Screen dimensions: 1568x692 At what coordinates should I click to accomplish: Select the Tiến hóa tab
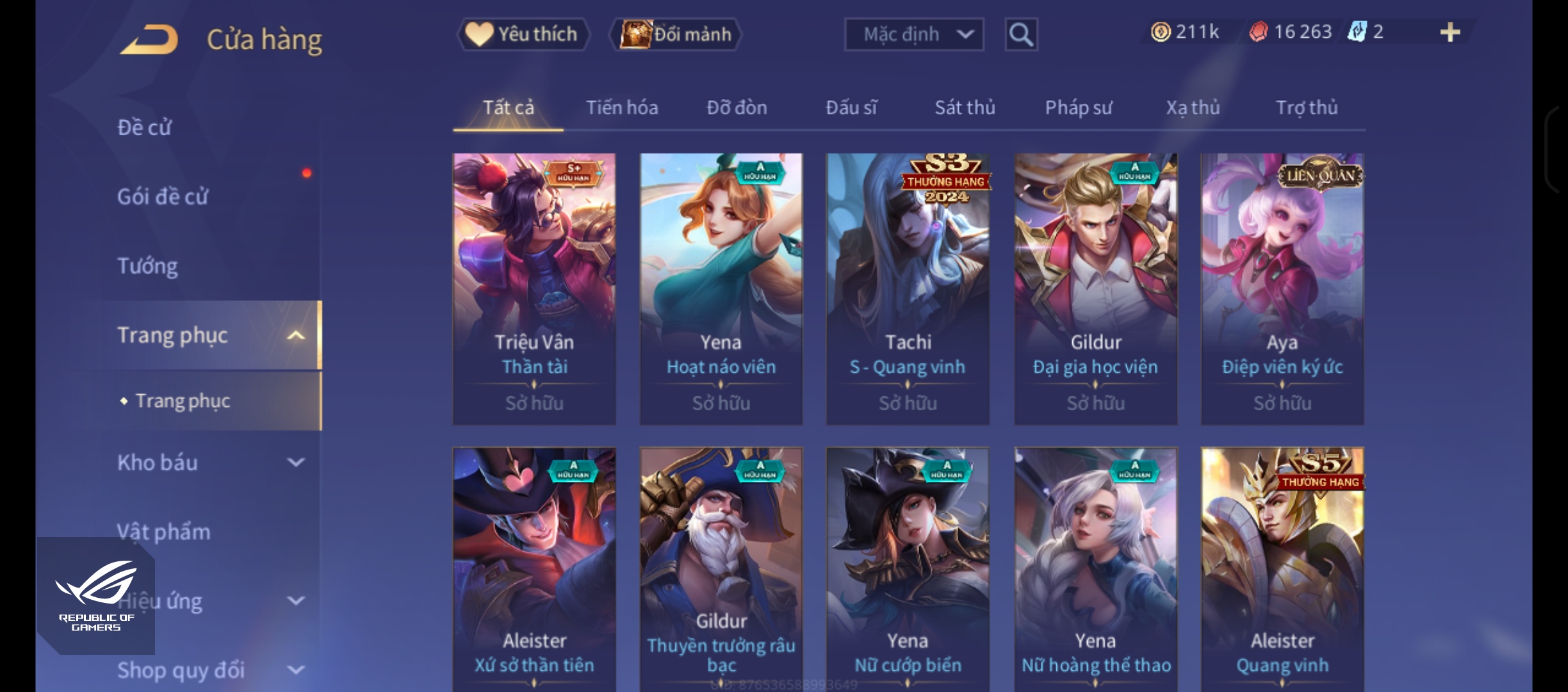pos(622,107)
